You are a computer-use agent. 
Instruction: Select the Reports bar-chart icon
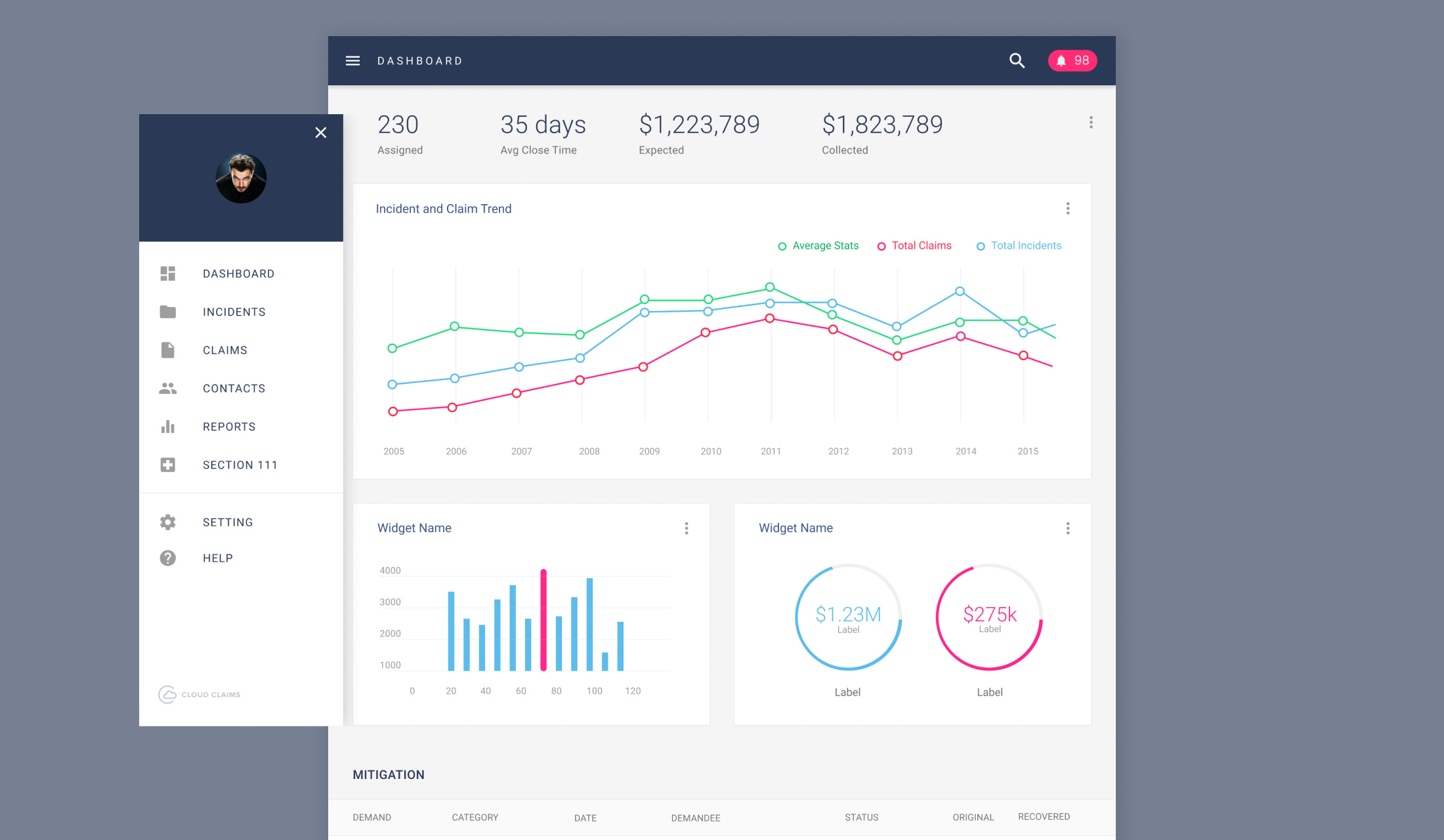pos(168,427)
